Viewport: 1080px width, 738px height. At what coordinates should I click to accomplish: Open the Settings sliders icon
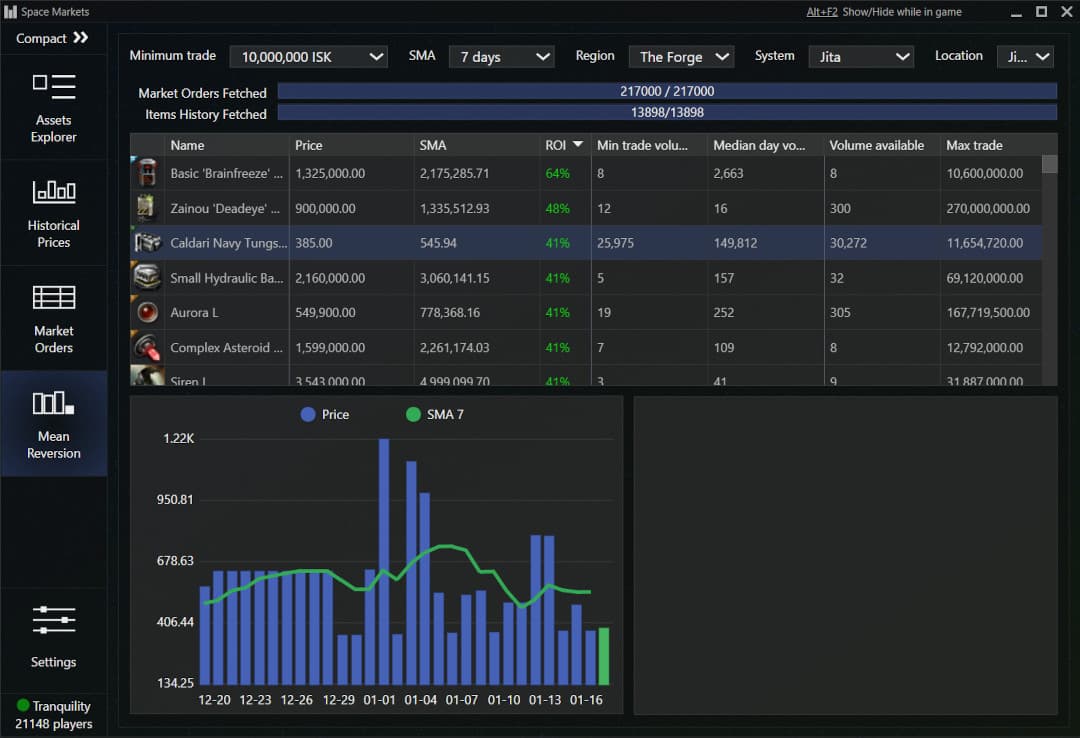54,619
